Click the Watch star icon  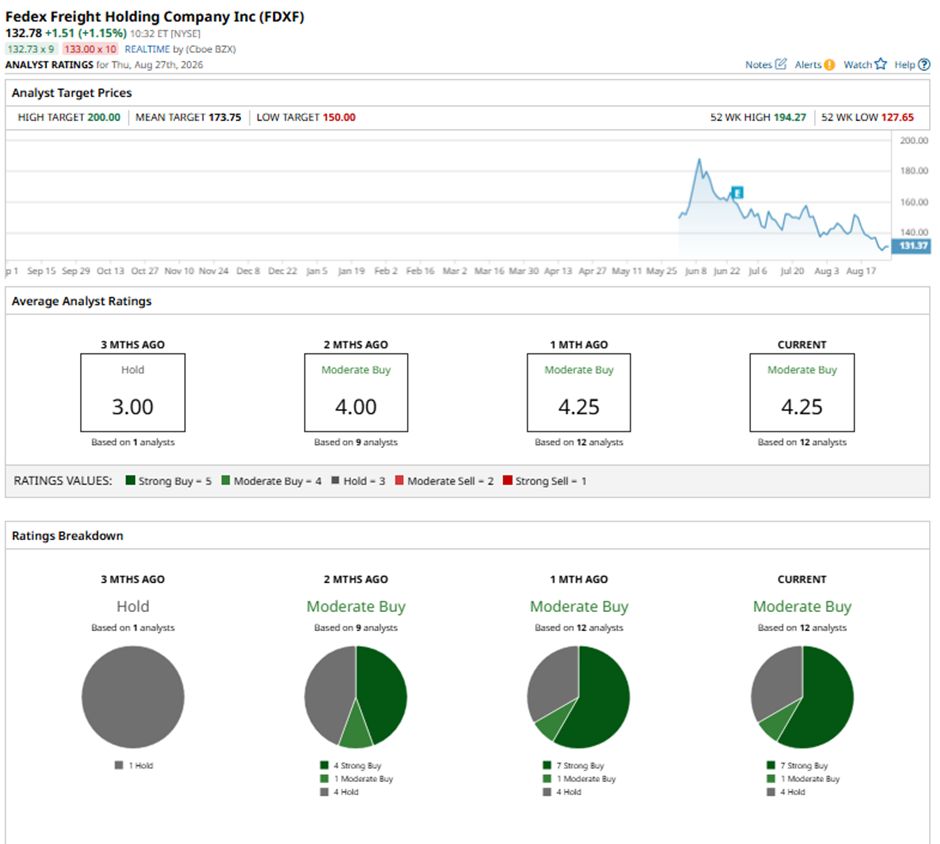[x=880, y=64]
